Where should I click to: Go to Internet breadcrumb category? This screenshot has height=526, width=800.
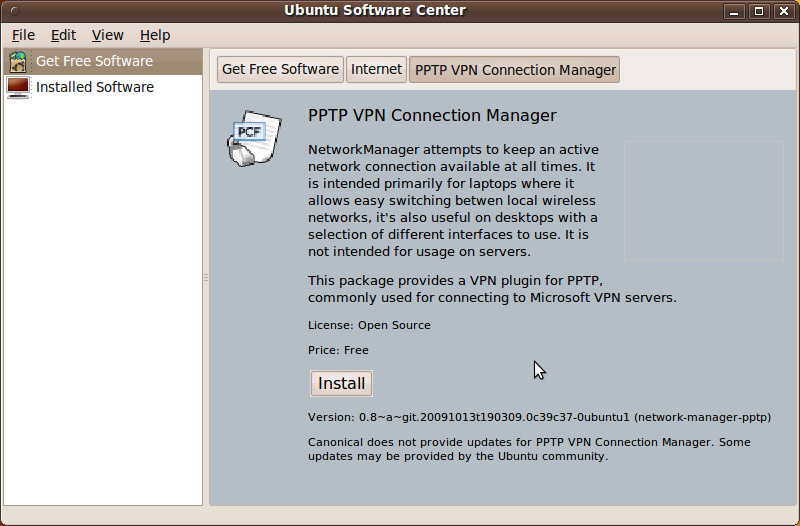click(376, 69)
